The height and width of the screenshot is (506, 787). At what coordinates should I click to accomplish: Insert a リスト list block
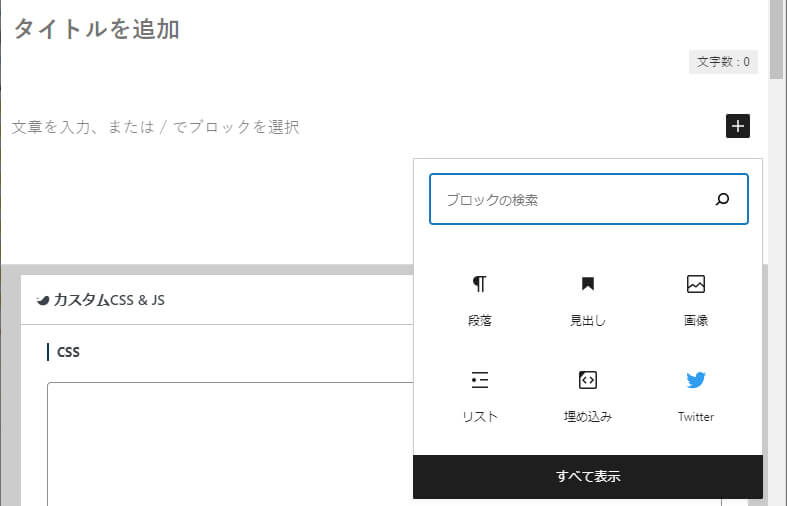pos(479,397)
